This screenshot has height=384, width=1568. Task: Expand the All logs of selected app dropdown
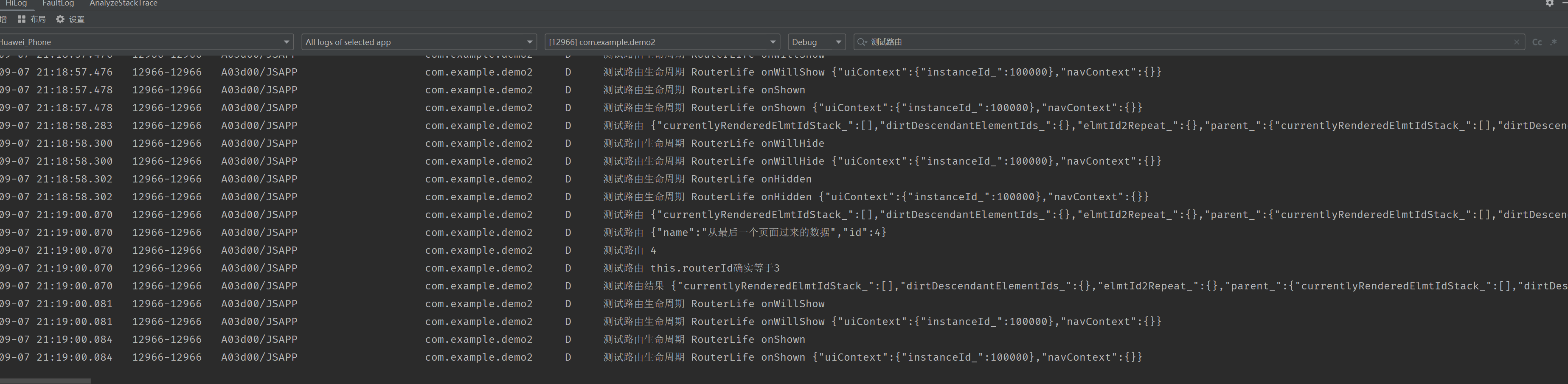coord(419,42)
